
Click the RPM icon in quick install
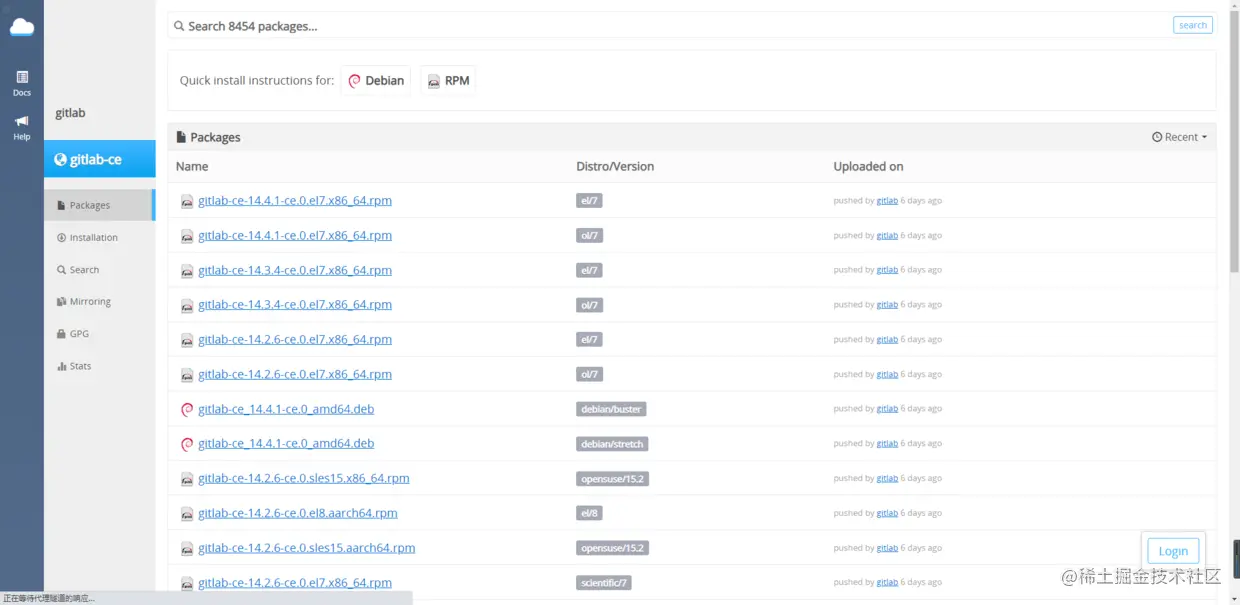[x=433, y=81]
